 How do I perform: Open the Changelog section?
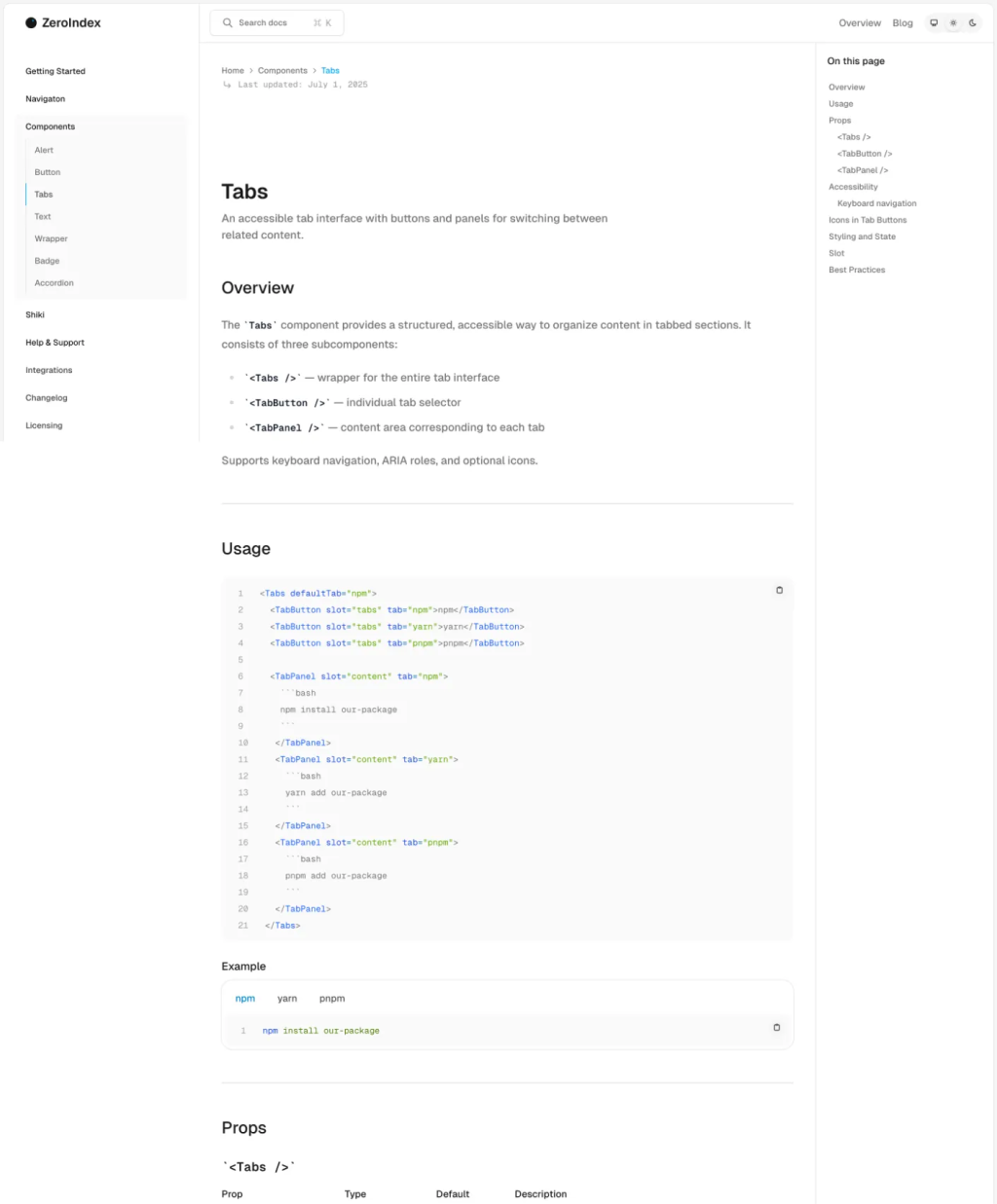[x=46, y=397]
